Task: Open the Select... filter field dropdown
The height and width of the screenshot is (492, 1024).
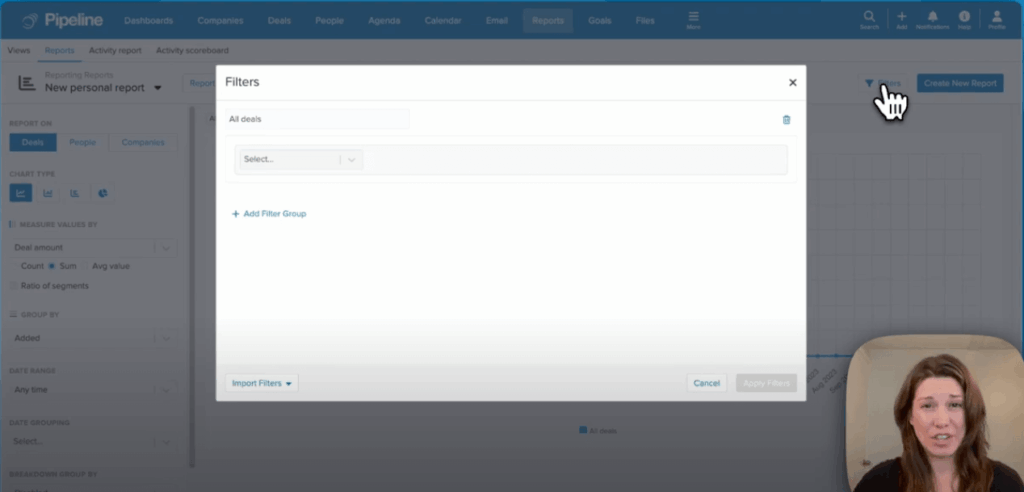Action: point(301,159)
